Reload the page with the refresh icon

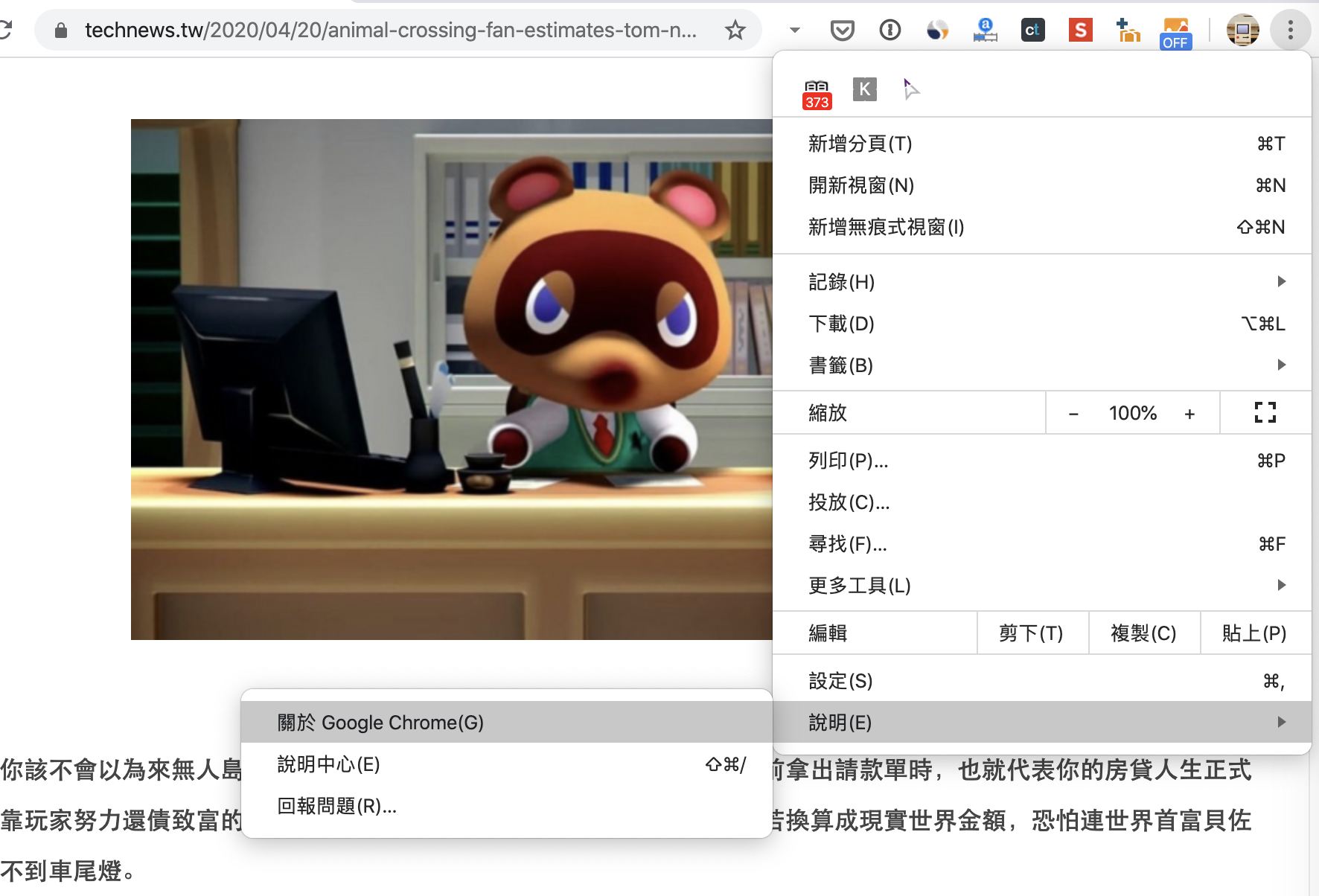[x=6, y=31]
